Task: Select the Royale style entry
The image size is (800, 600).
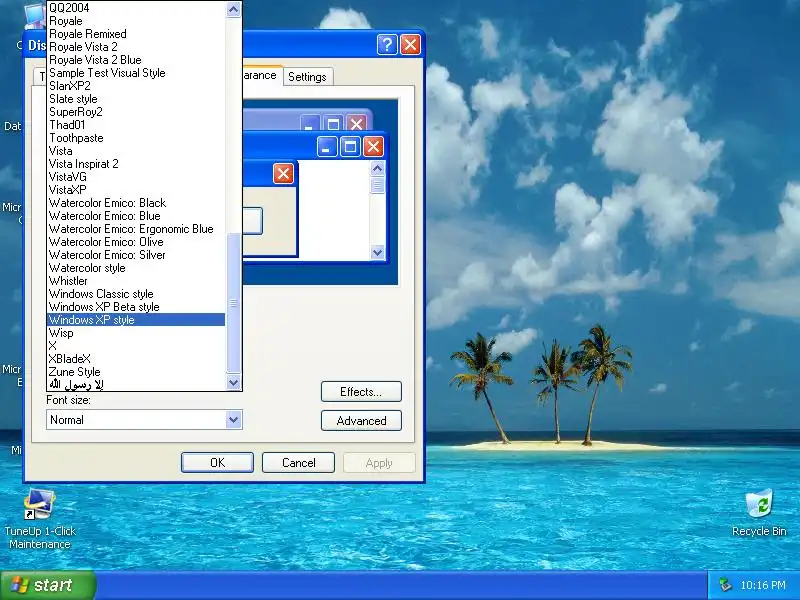Action: point(136,21)
